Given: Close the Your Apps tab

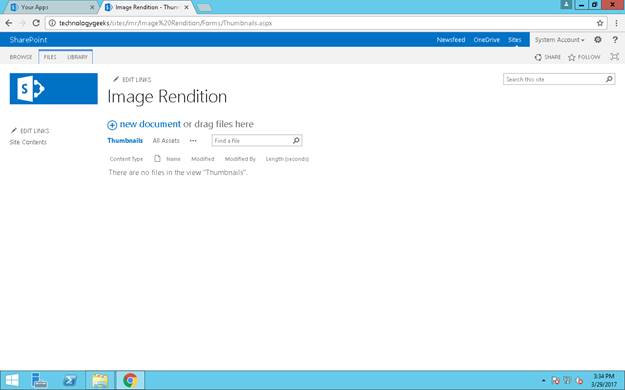Looking at the screenshot, I should pos(92,7).
